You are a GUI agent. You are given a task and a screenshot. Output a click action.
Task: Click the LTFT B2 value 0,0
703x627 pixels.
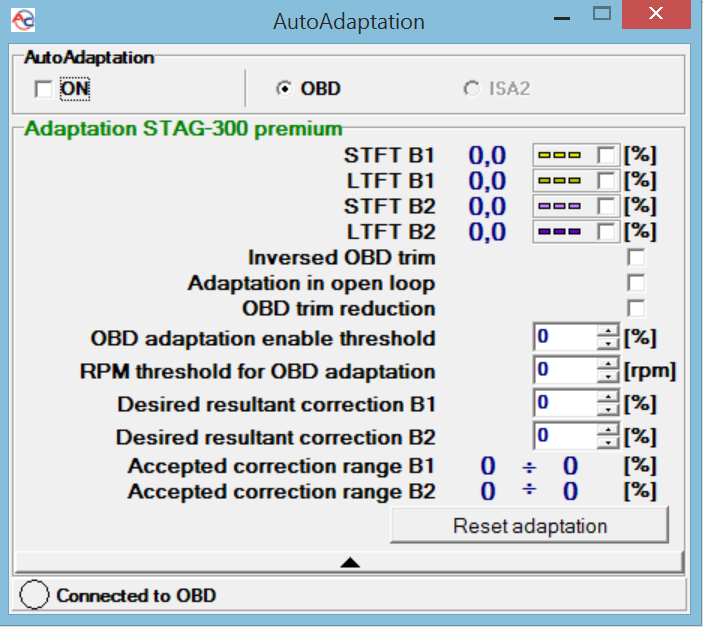point(487,232)
